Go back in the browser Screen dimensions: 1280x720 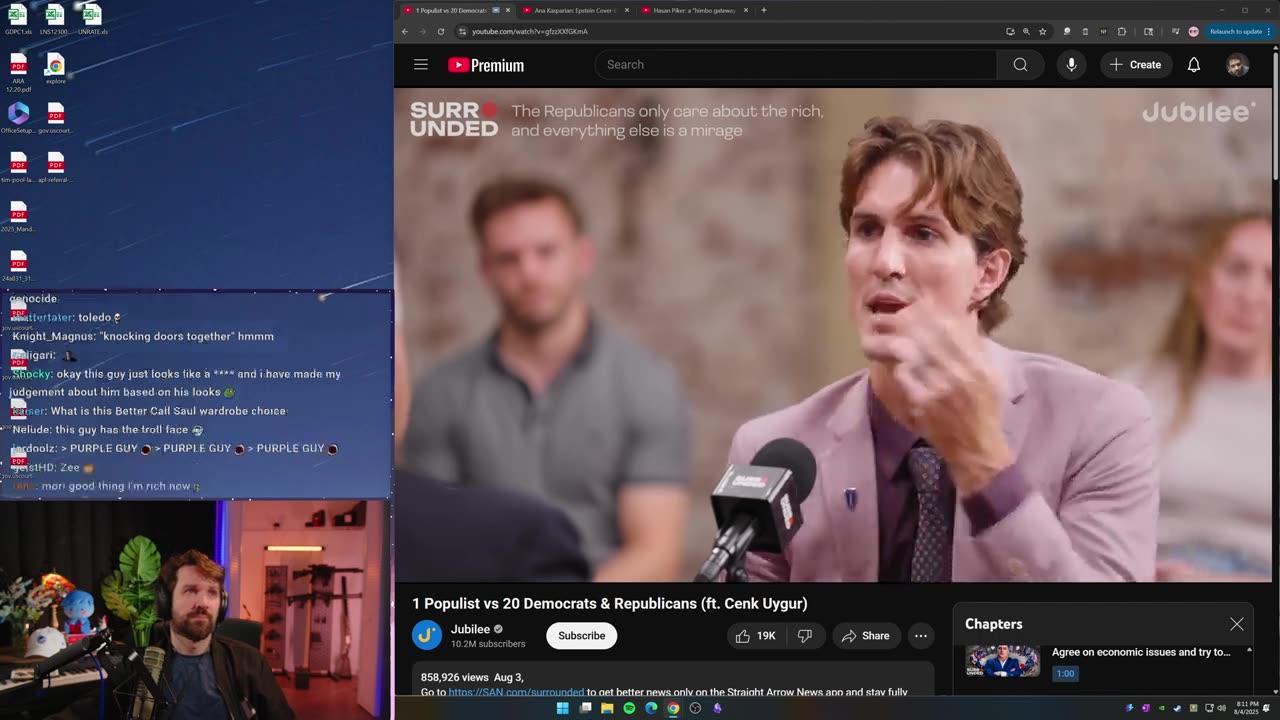[405, 31]
